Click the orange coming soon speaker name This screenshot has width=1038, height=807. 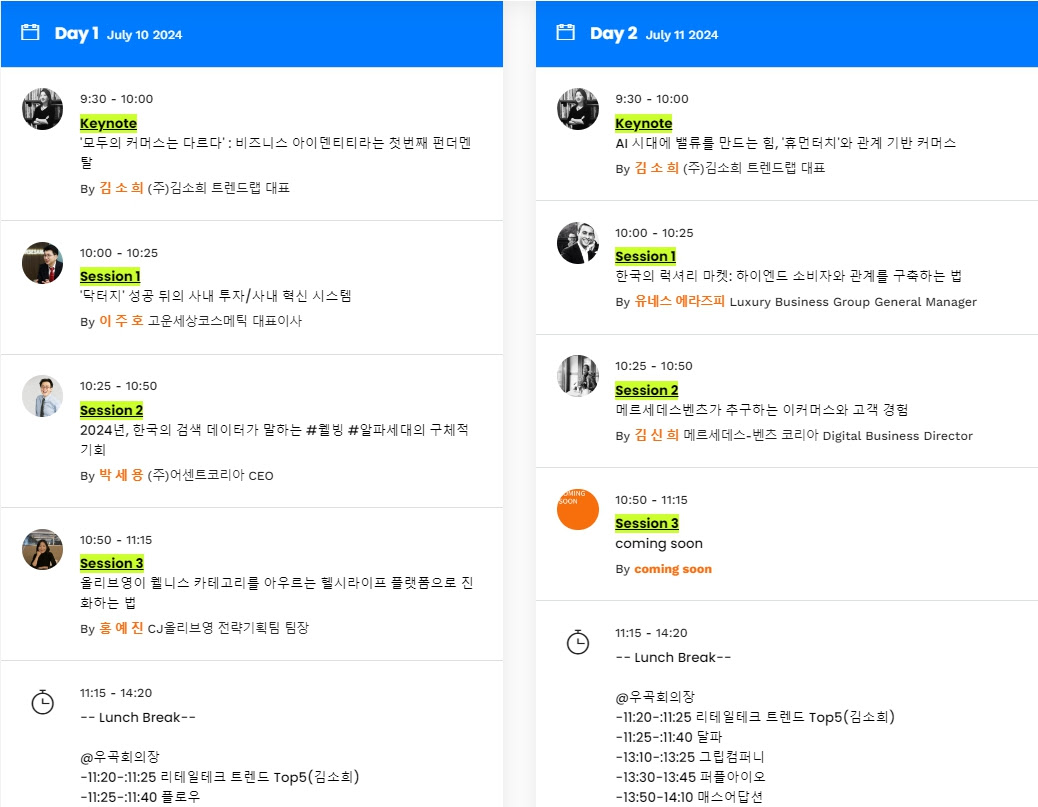pyautogui.click(x=673, y=569)
